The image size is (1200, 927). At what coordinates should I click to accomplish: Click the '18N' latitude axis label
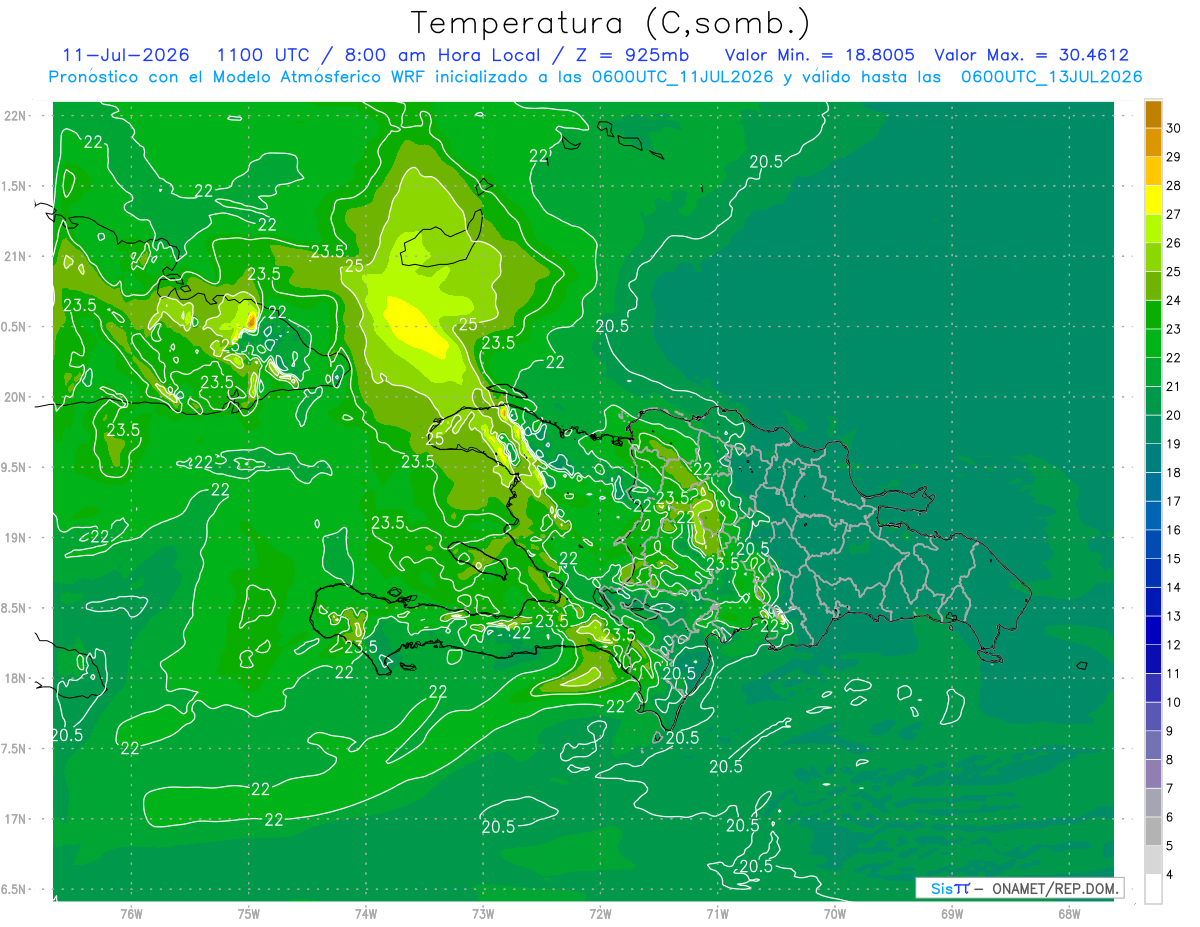pyautogui.click(x=15, y=678)
